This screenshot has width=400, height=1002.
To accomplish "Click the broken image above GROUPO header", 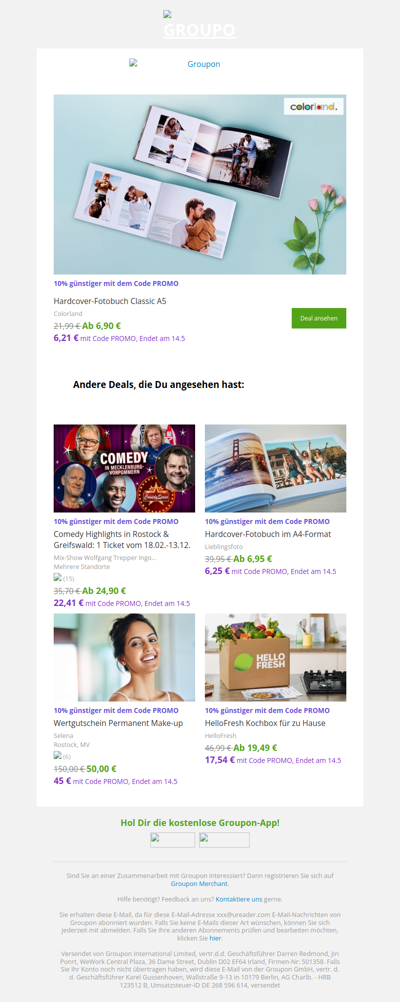I will pyautogui.click(x=167, y=14).
